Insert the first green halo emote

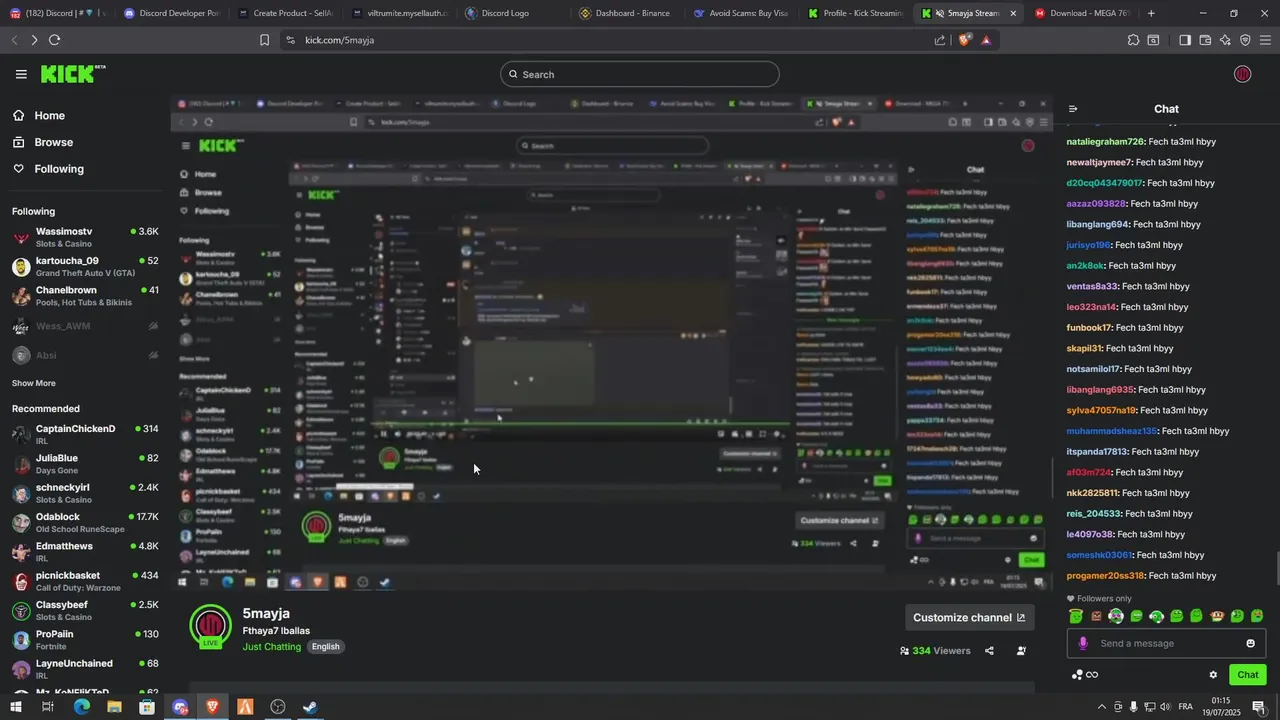click(1076, 616)
